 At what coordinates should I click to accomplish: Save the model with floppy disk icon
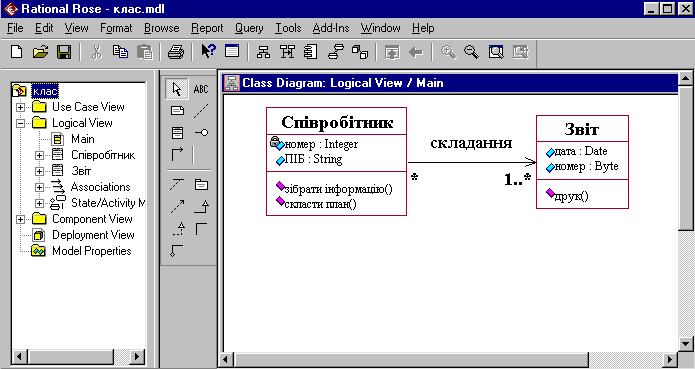pyautogui.click(x=64, y=52)
